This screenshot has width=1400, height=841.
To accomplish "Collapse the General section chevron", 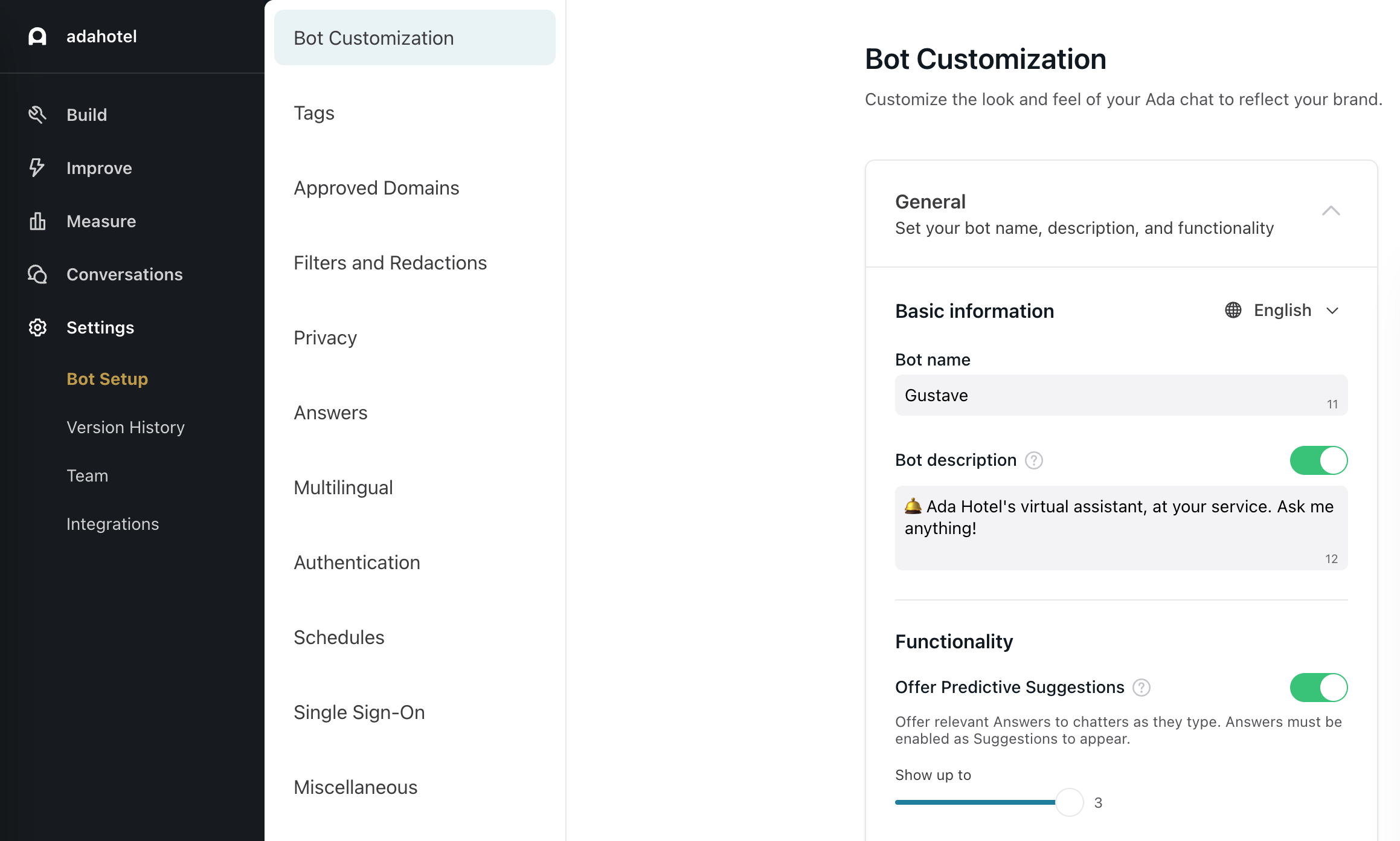I will coord(1331,211).
